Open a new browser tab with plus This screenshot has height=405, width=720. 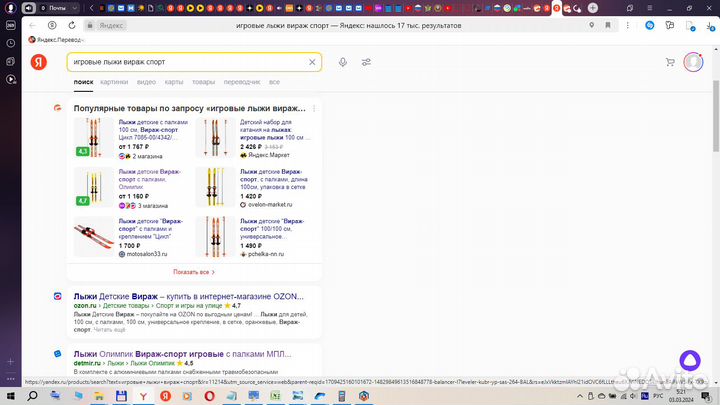[593, 8]
